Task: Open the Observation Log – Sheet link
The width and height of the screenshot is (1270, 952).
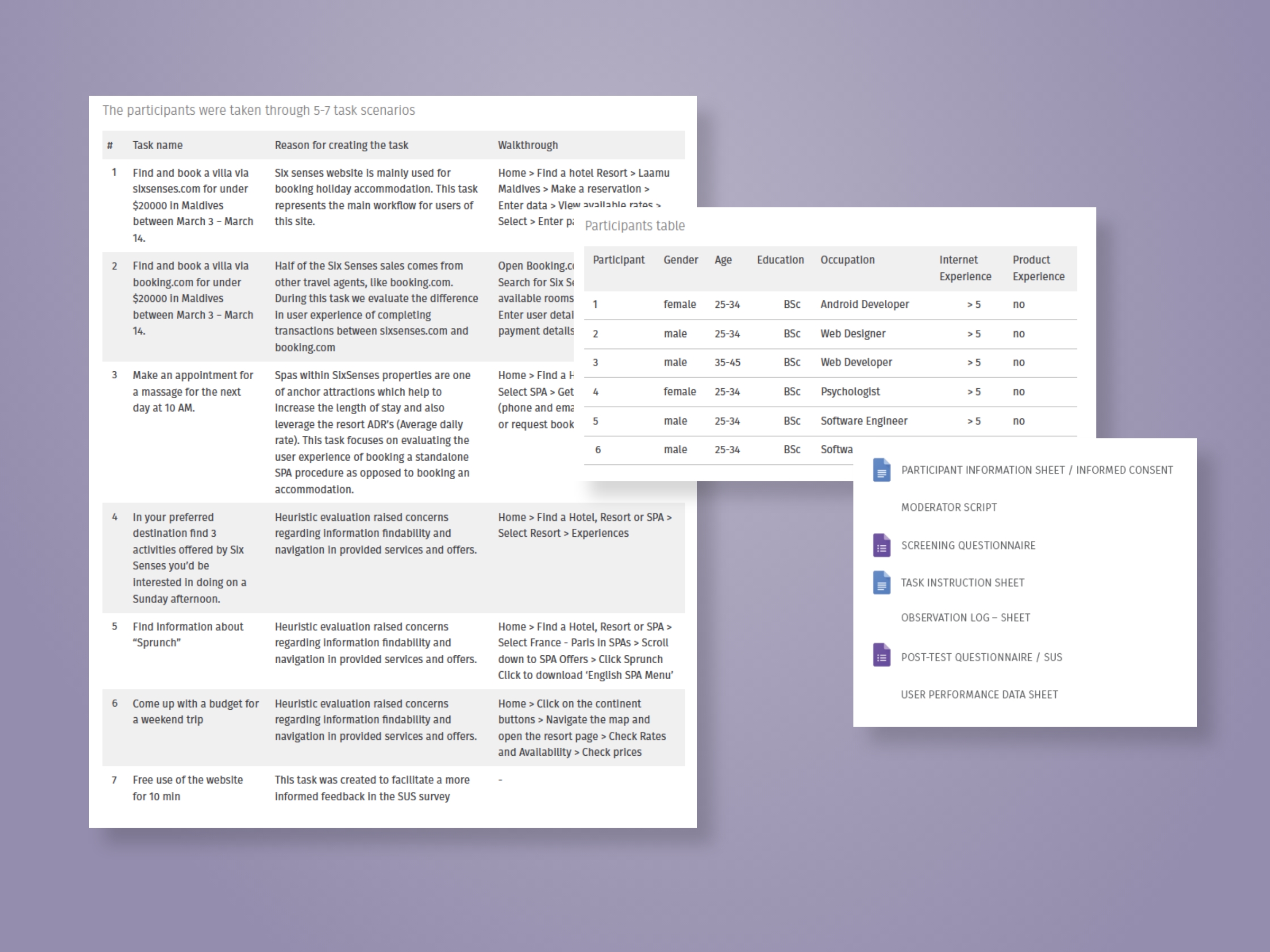Action: click(965, 617)
